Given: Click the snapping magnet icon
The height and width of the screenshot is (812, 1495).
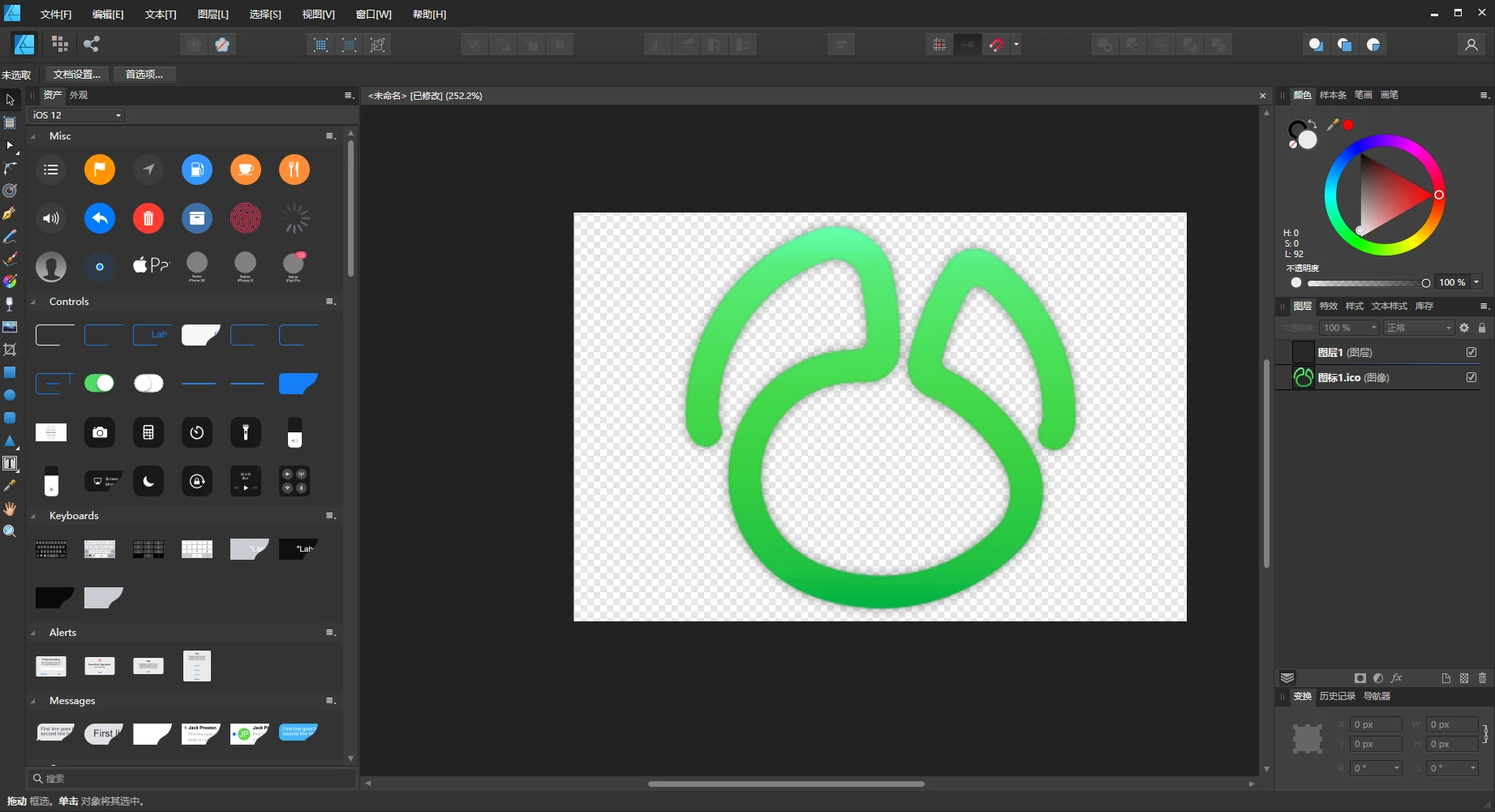Looking at the screenshot, I should coord(996,45).
